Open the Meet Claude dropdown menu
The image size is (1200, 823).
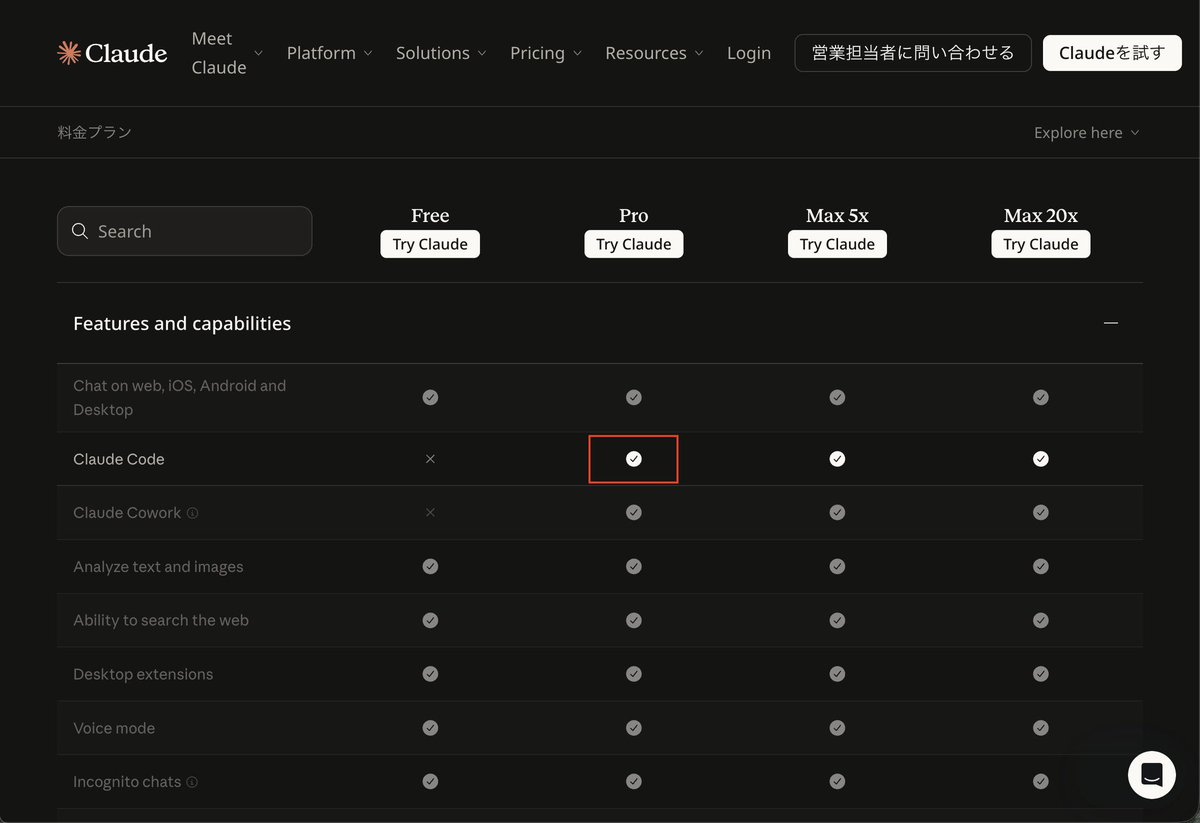click(x=227, y=53)
